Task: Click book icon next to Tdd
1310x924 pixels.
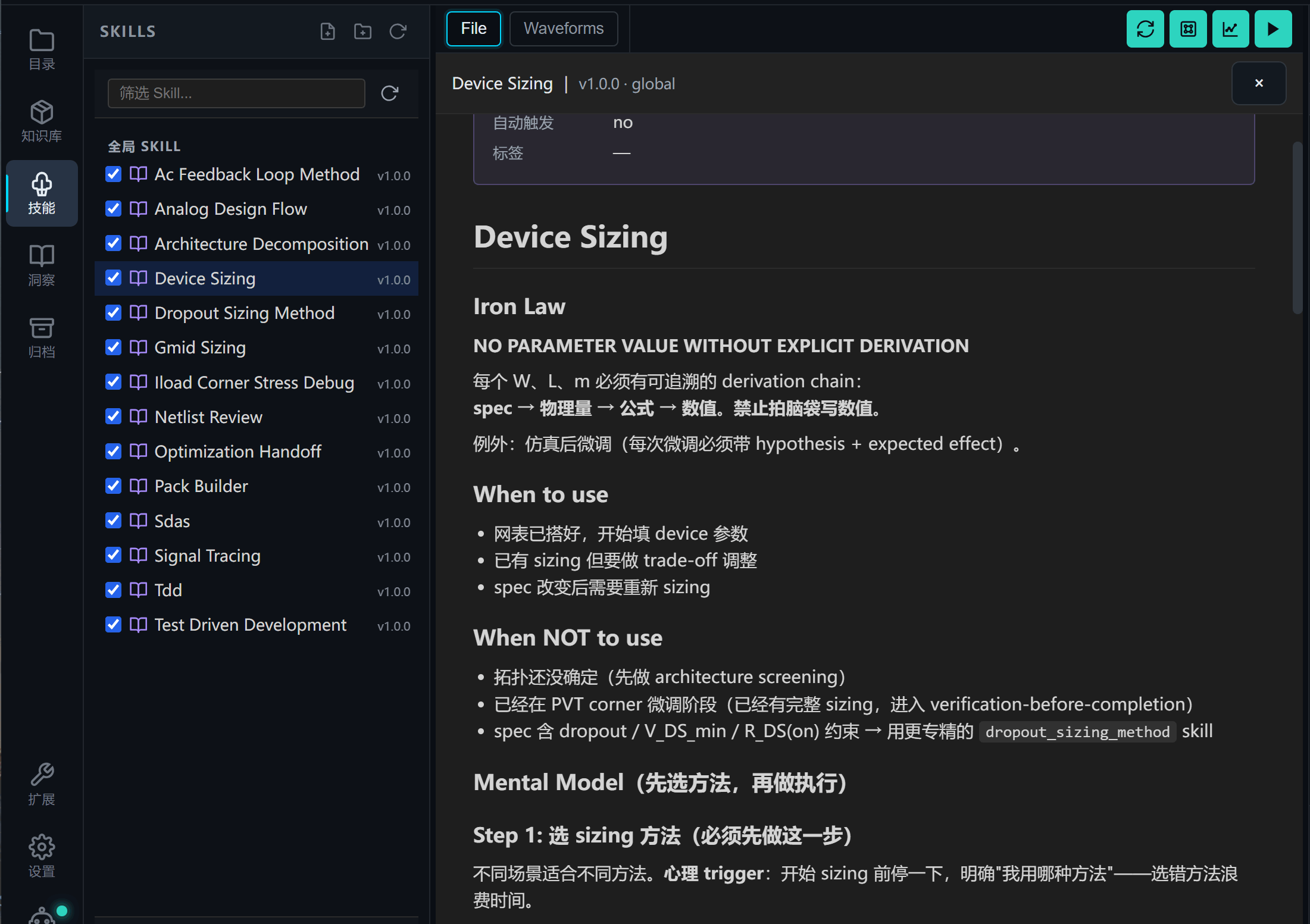Action: tap(138, 590)
